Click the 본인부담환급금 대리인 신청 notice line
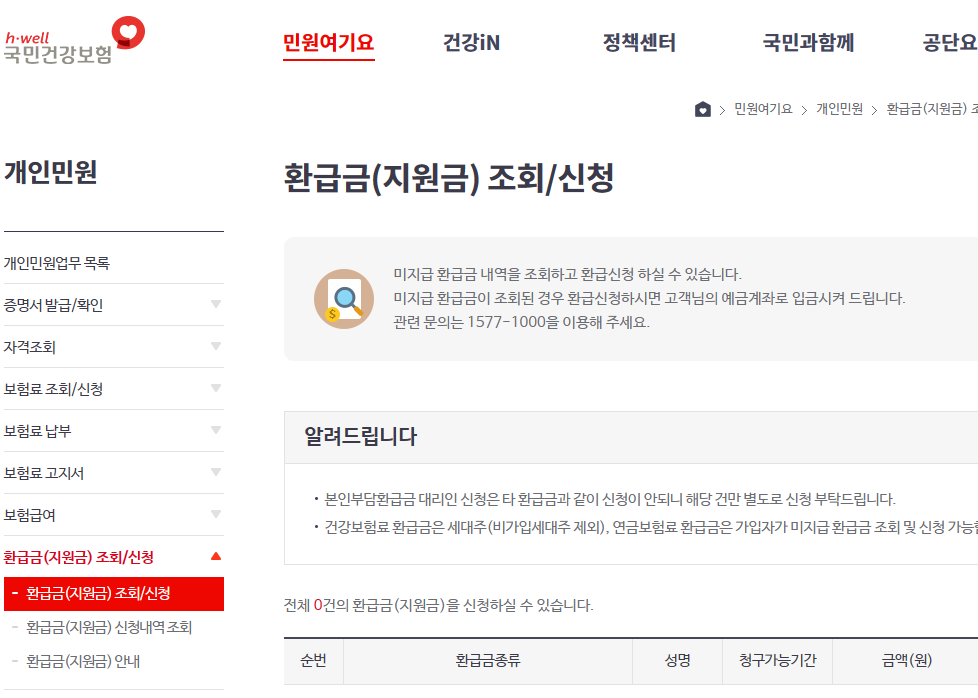The image size is (978, 698). pyautogui.click(x=610, y=499)
